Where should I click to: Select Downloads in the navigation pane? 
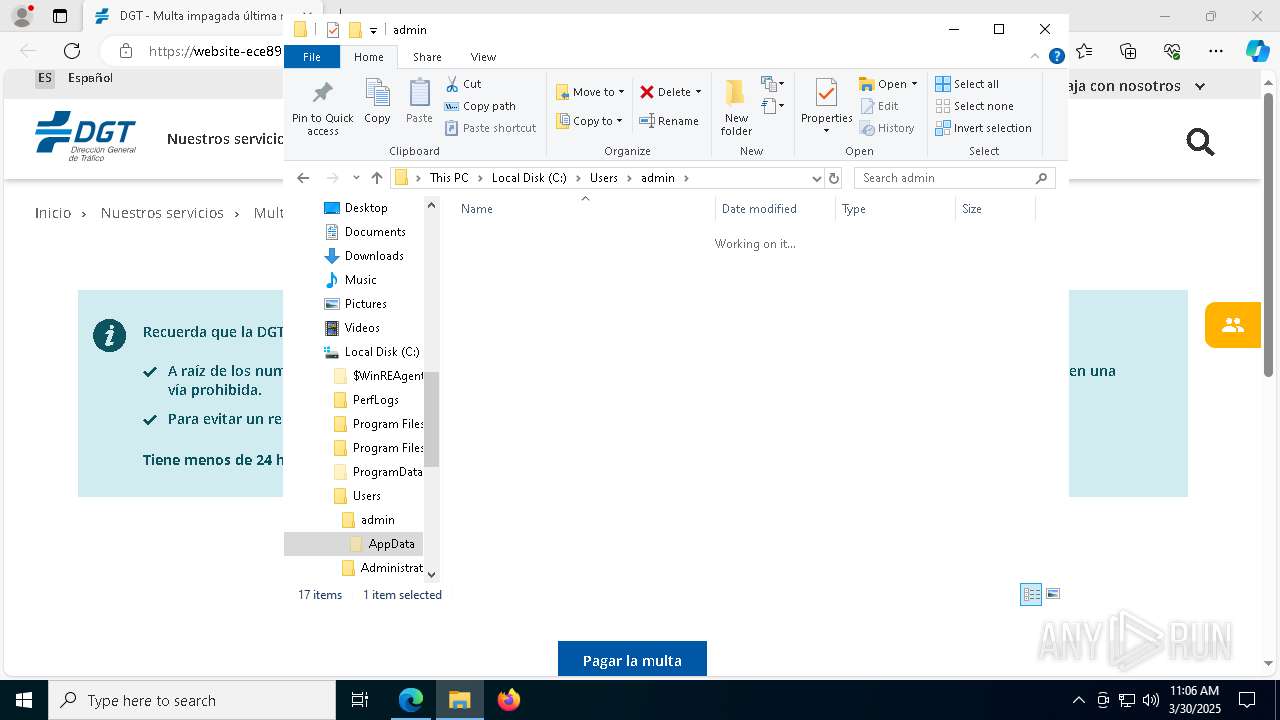(374, 256)
